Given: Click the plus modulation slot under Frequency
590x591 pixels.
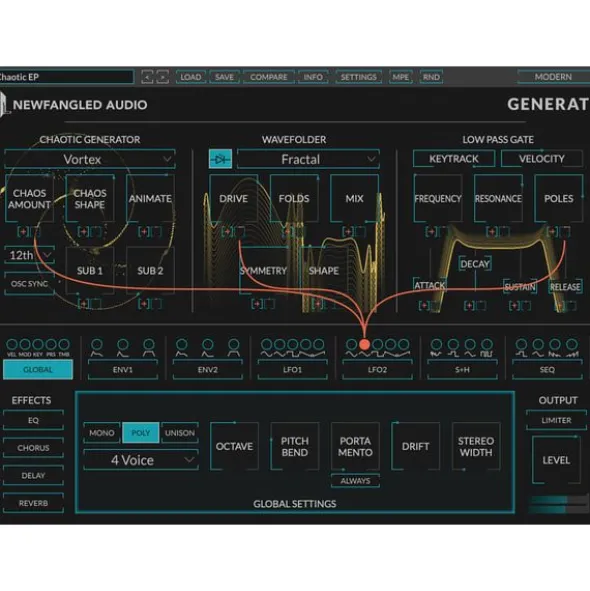Looking at the screenshot, I should click(431, 231).
